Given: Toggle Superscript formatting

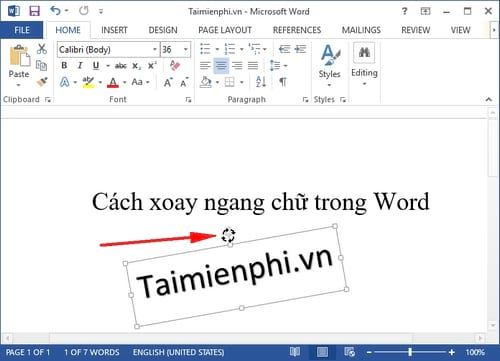Looking at the screenshot, I should 152,65.
